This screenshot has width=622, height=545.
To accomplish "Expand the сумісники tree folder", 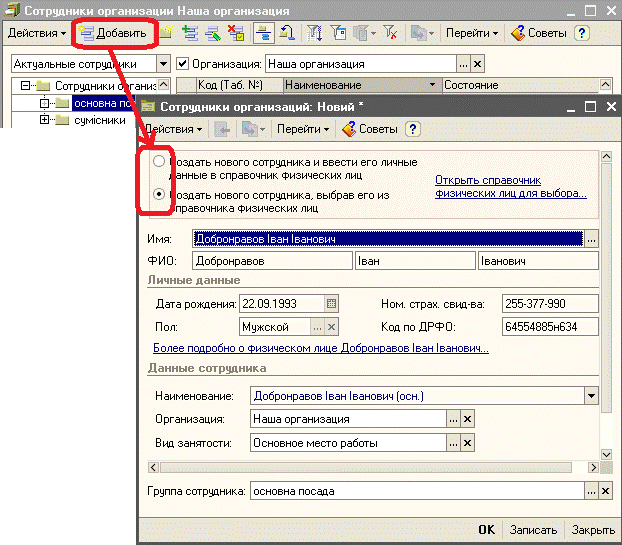I will (44, 120).
